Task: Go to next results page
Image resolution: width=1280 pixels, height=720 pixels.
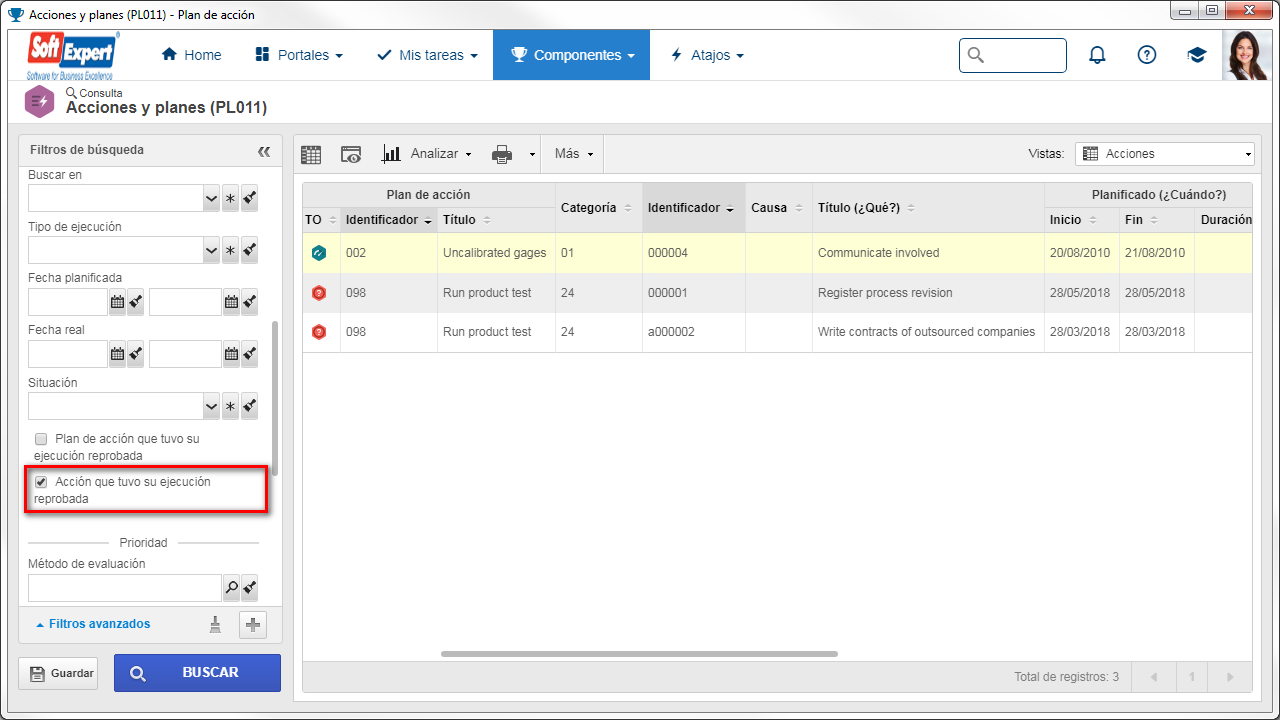Action: (x=1230, y=677)
